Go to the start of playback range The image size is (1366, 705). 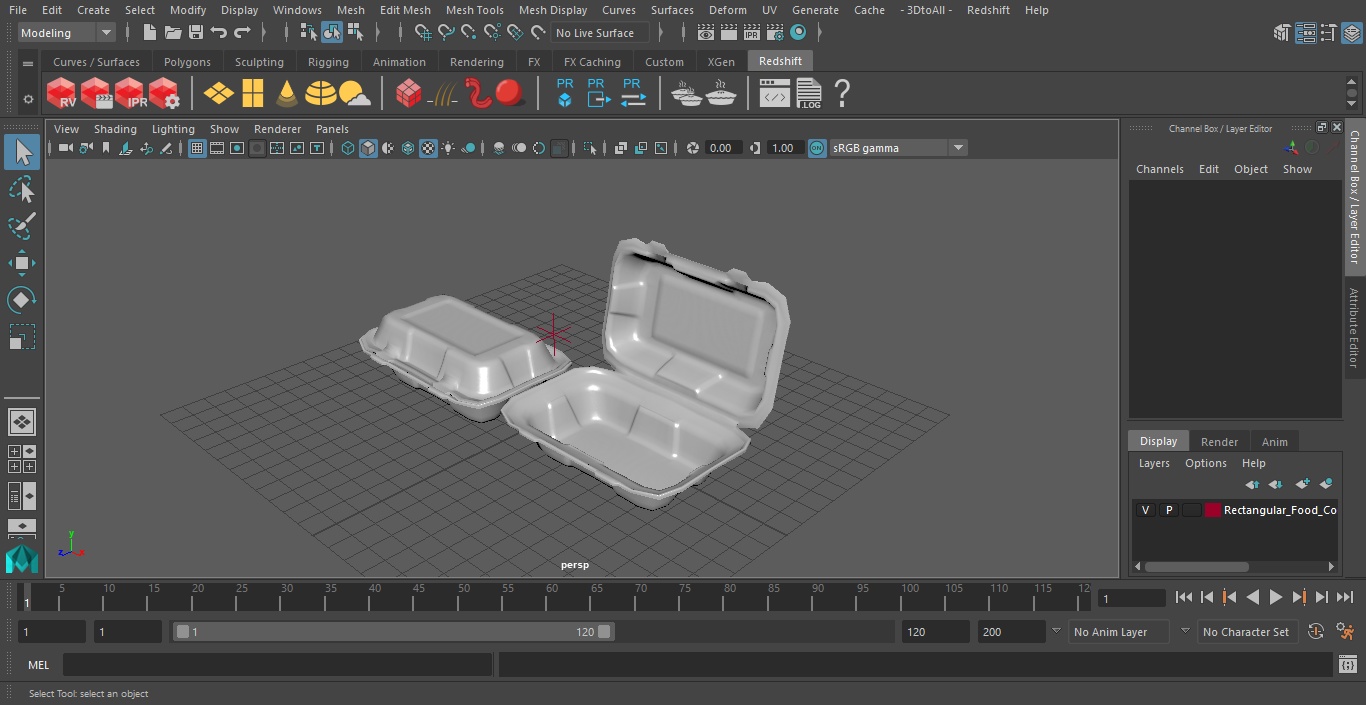pos(1184,597)
